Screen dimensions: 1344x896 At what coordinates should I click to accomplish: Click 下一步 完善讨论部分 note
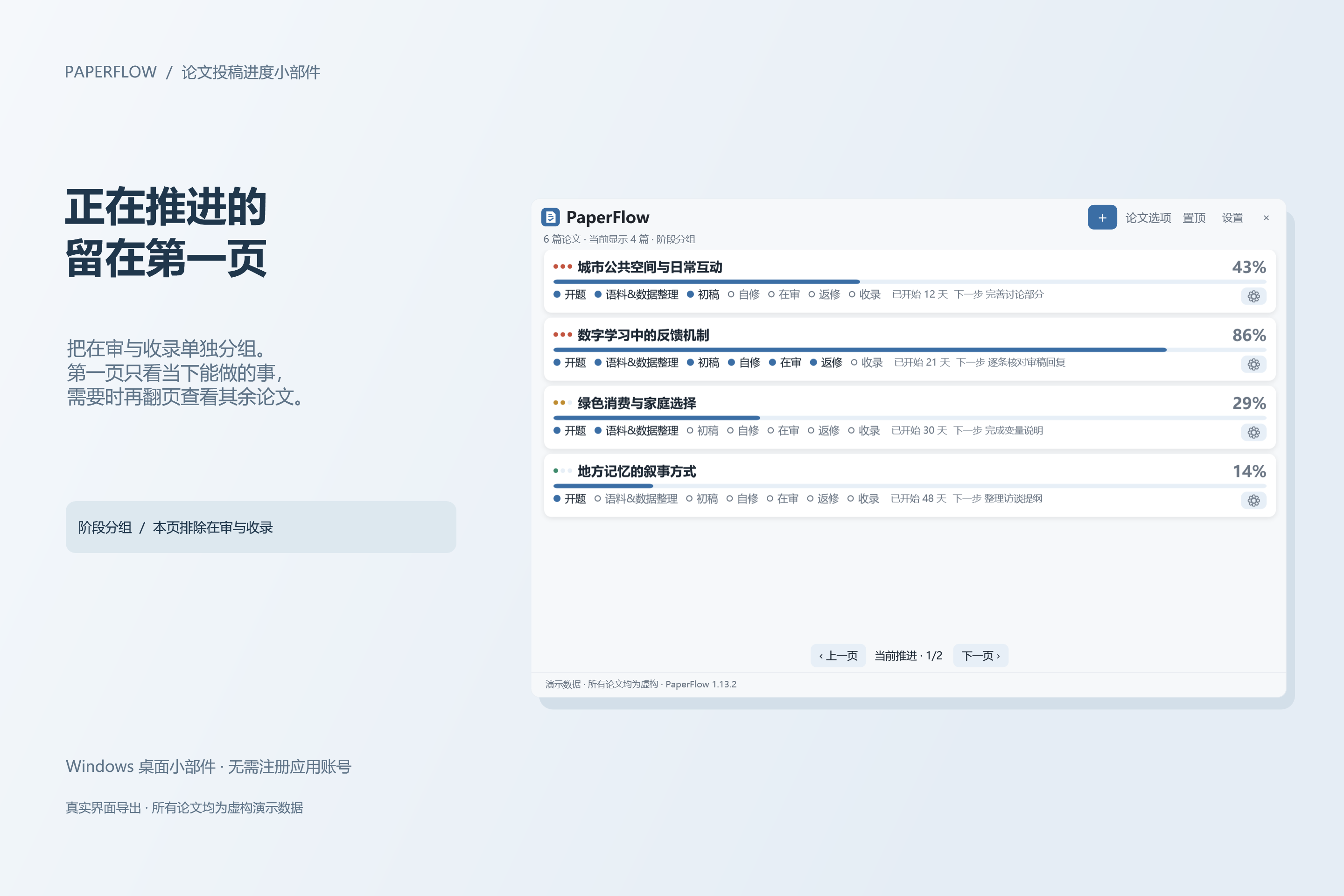[x=999, y=294]
